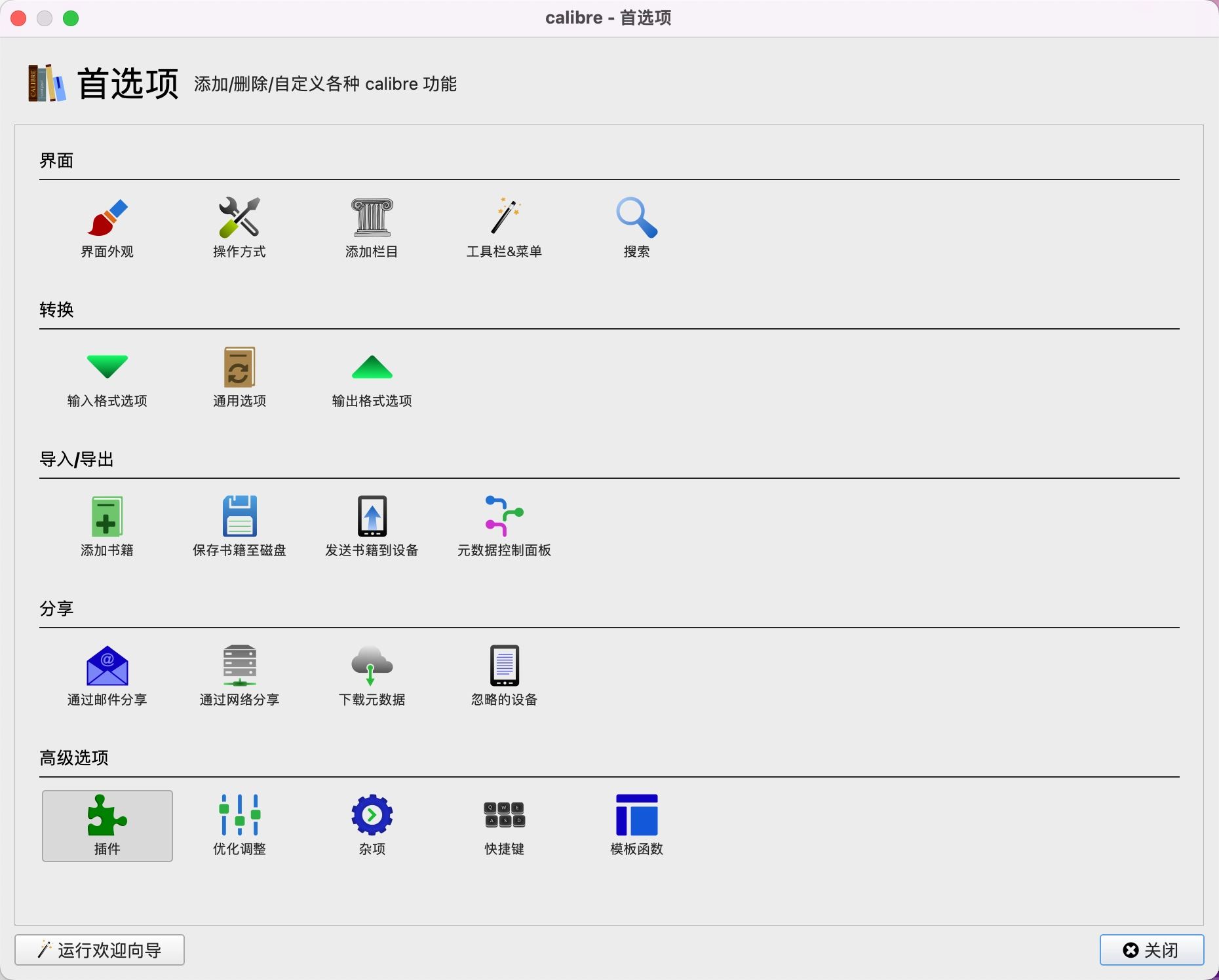This screenshot has height=980, width=1219.
Task: Click the 界面 section heading
Action: point(56,160)
